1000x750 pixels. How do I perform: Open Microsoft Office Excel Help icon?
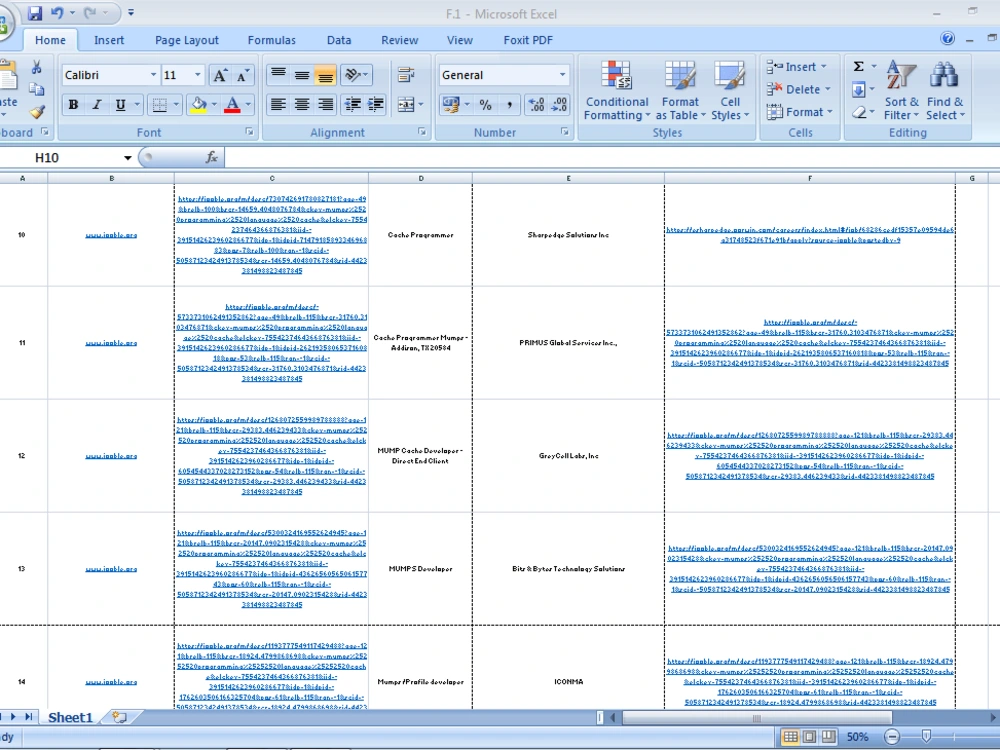(948, 39)
